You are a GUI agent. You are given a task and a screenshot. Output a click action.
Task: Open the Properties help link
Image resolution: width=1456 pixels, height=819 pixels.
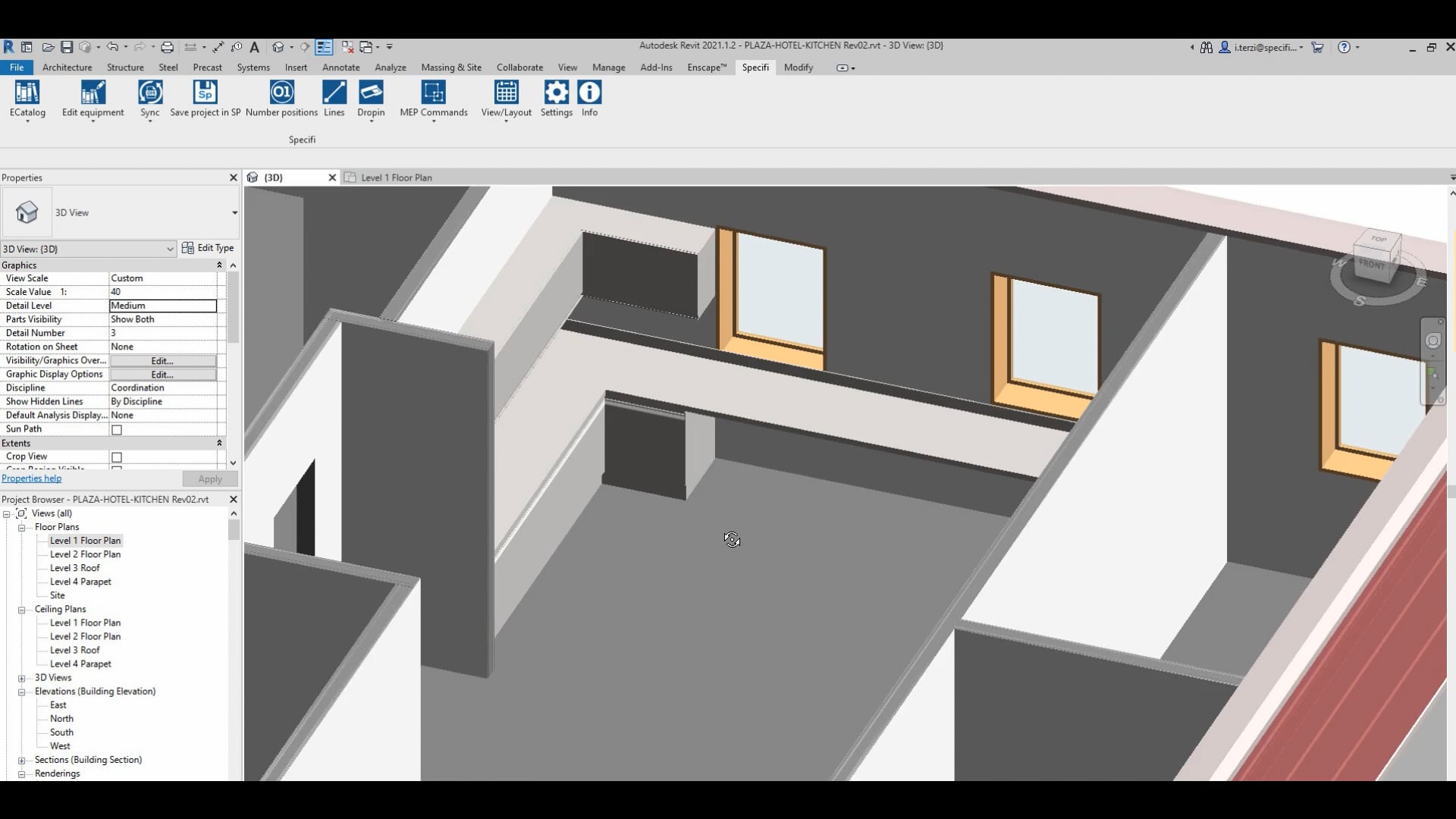32,479
